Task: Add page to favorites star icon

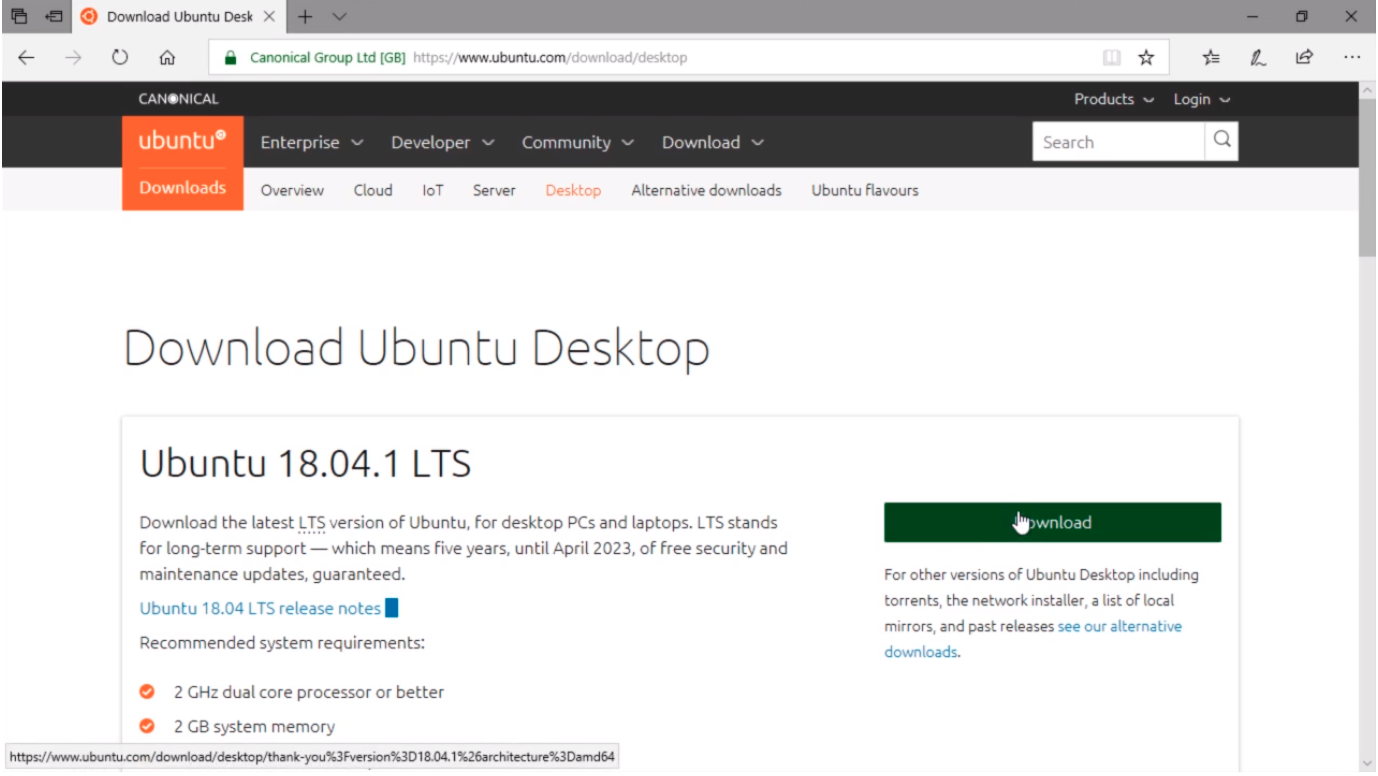Action: (x=1146, y=57)
